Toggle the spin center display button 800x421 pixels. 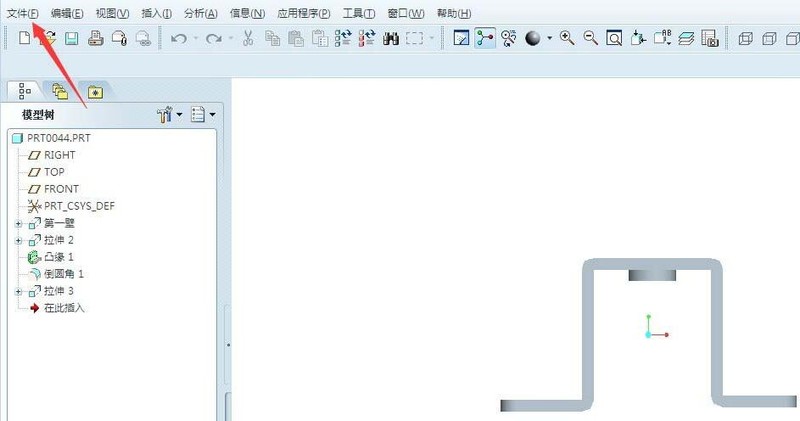coord(485,38)
